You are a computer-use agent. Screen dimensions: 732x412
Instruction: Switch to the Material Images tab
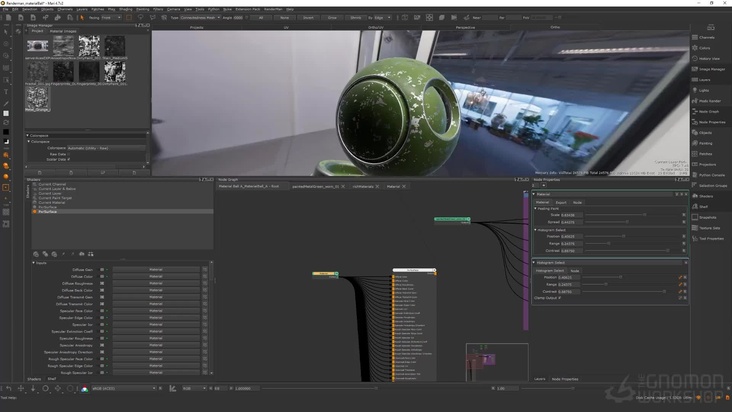63,31
